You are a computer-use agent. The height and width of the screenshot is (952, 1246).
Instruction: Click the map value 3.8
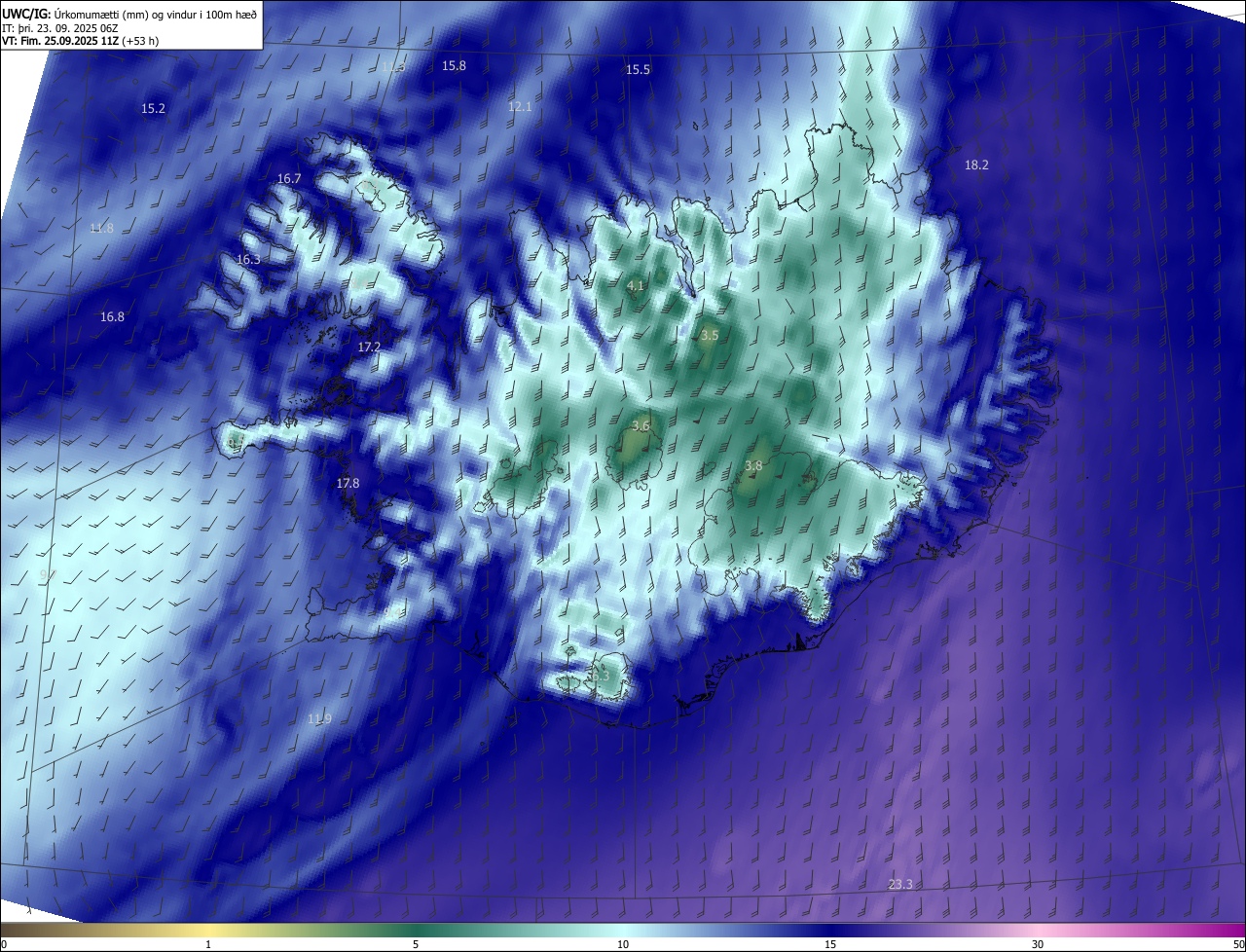click(753, 466)
